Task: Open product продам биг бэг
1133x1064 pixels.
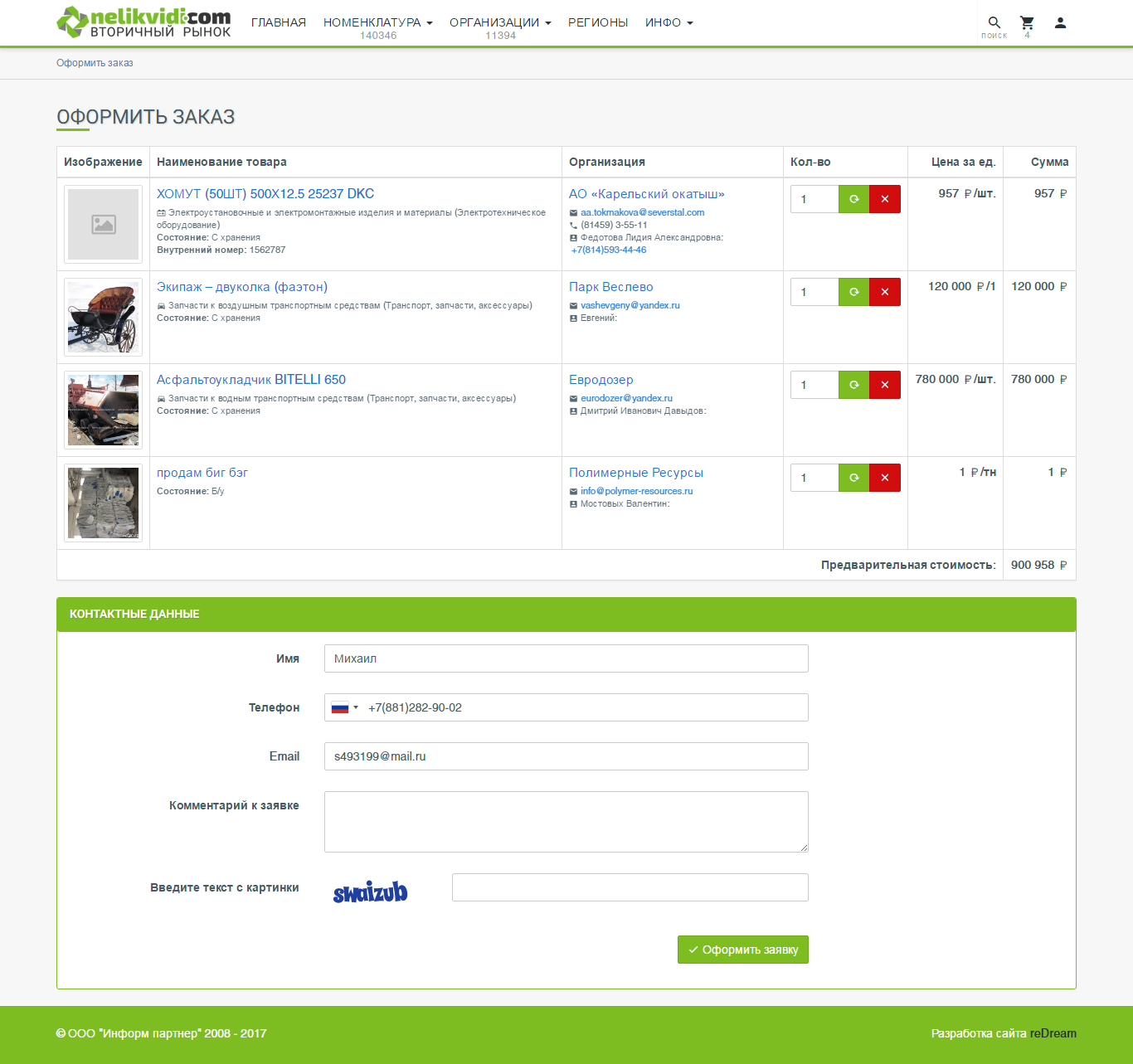Action: pos(202,473)
